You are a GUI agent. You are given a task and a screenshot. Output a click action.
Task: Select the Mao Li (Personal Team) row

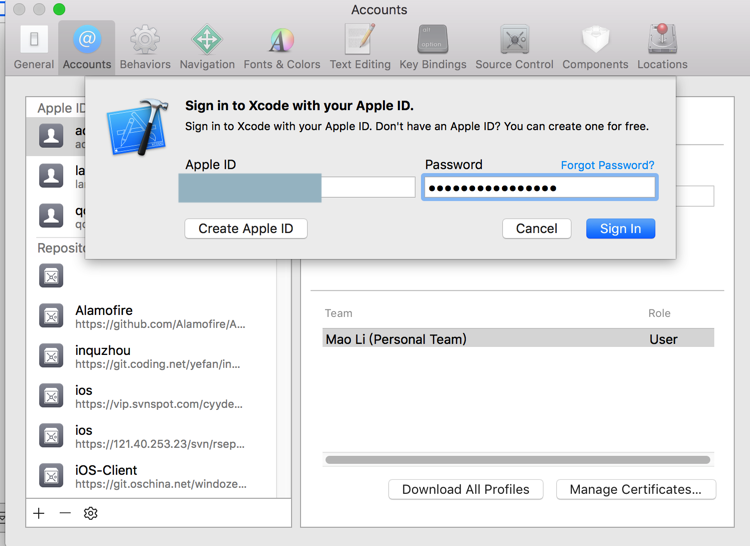518,339
